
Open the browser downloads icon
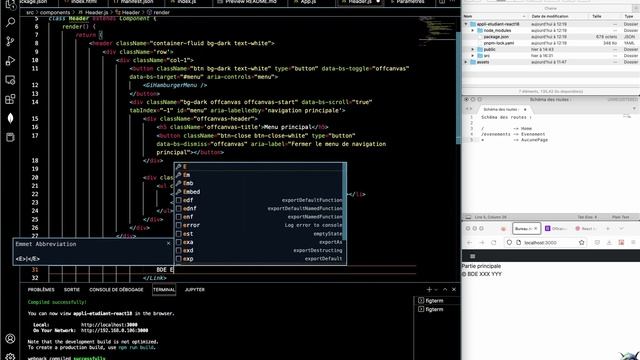click(x=609, y=242)
